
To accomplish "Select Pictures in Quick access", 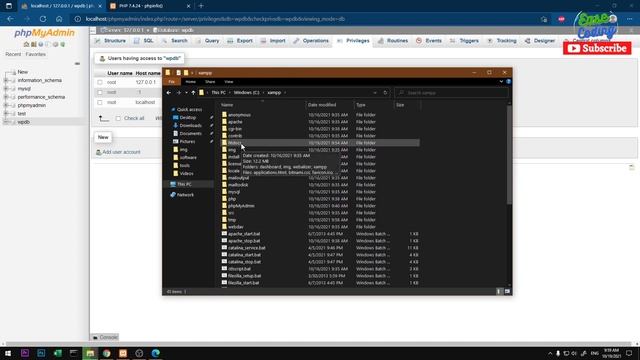I will (x=187, y=142).
